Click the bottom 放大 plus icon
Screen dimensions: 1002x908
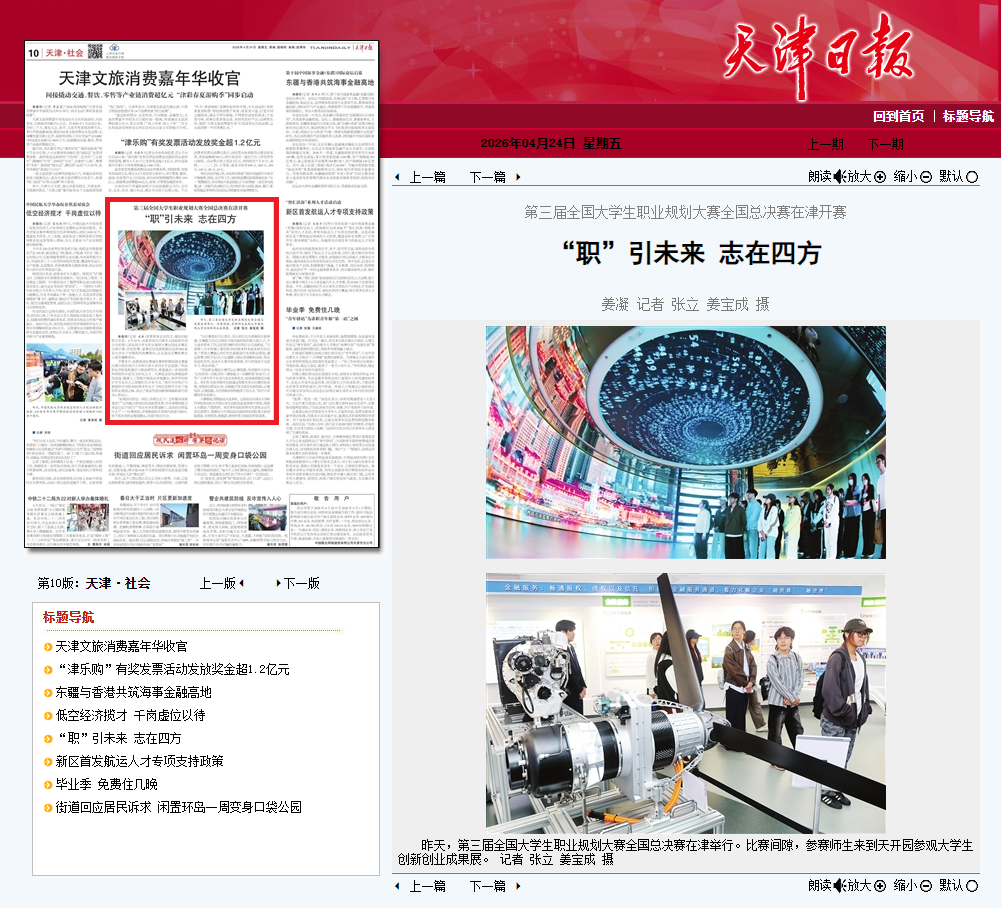click(x=880, y=885)
